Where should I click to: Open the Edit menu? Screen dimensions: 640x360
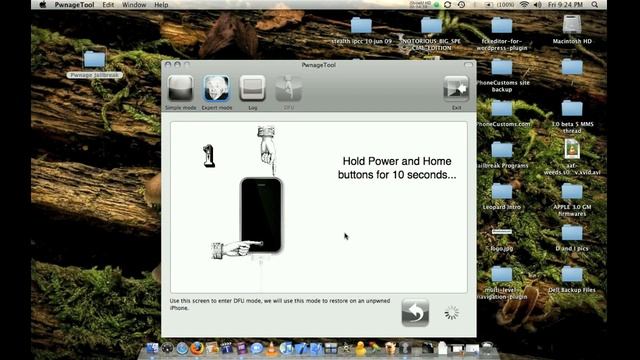108,5
